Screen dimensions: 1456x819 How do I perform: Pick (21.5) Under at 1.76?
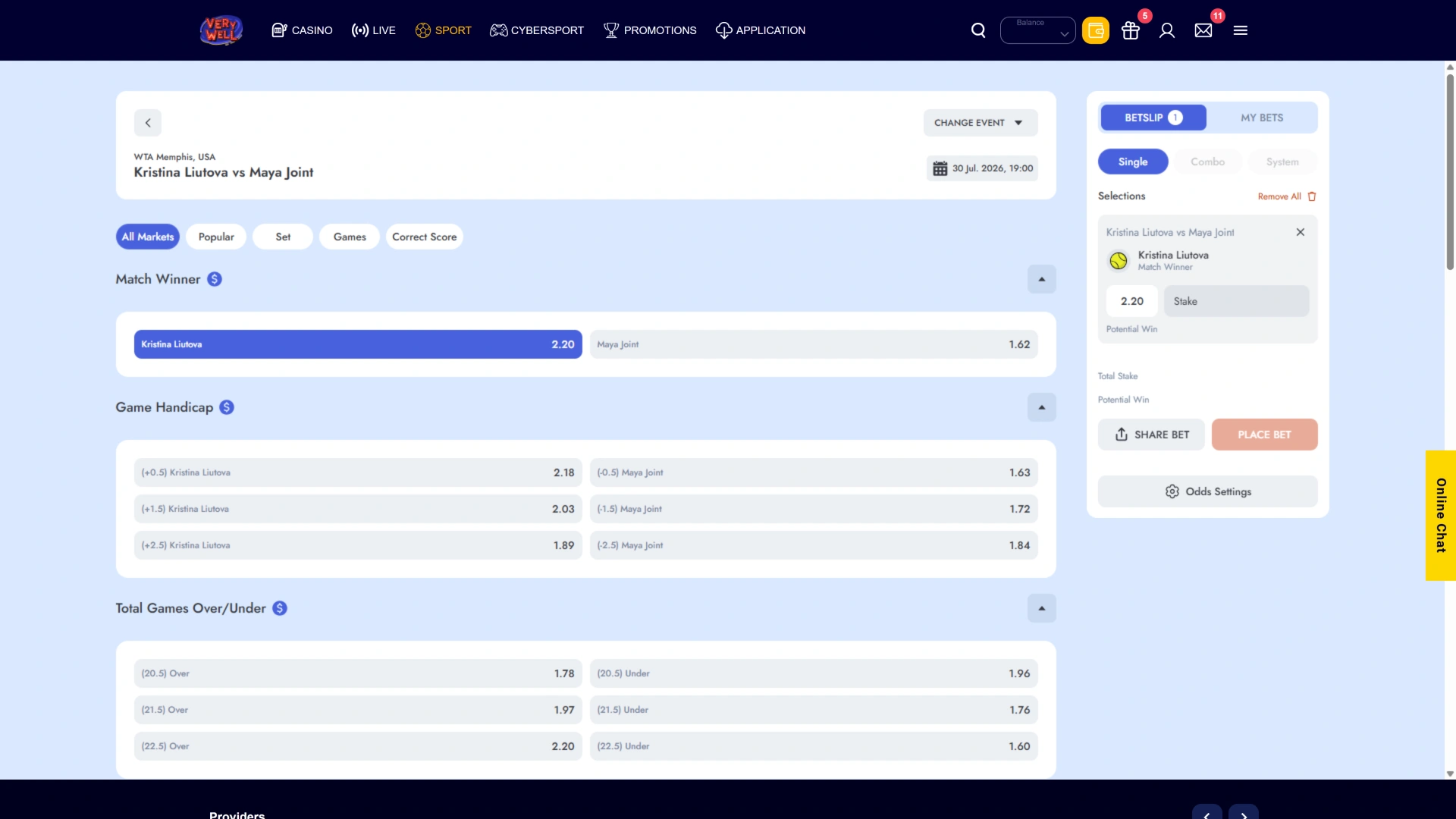pyautogui.click(x=814, y=710)
